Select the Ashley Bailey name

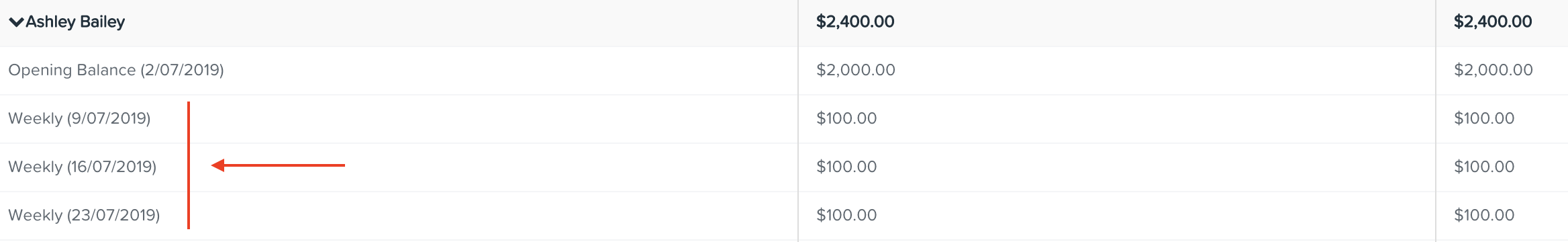75,22
